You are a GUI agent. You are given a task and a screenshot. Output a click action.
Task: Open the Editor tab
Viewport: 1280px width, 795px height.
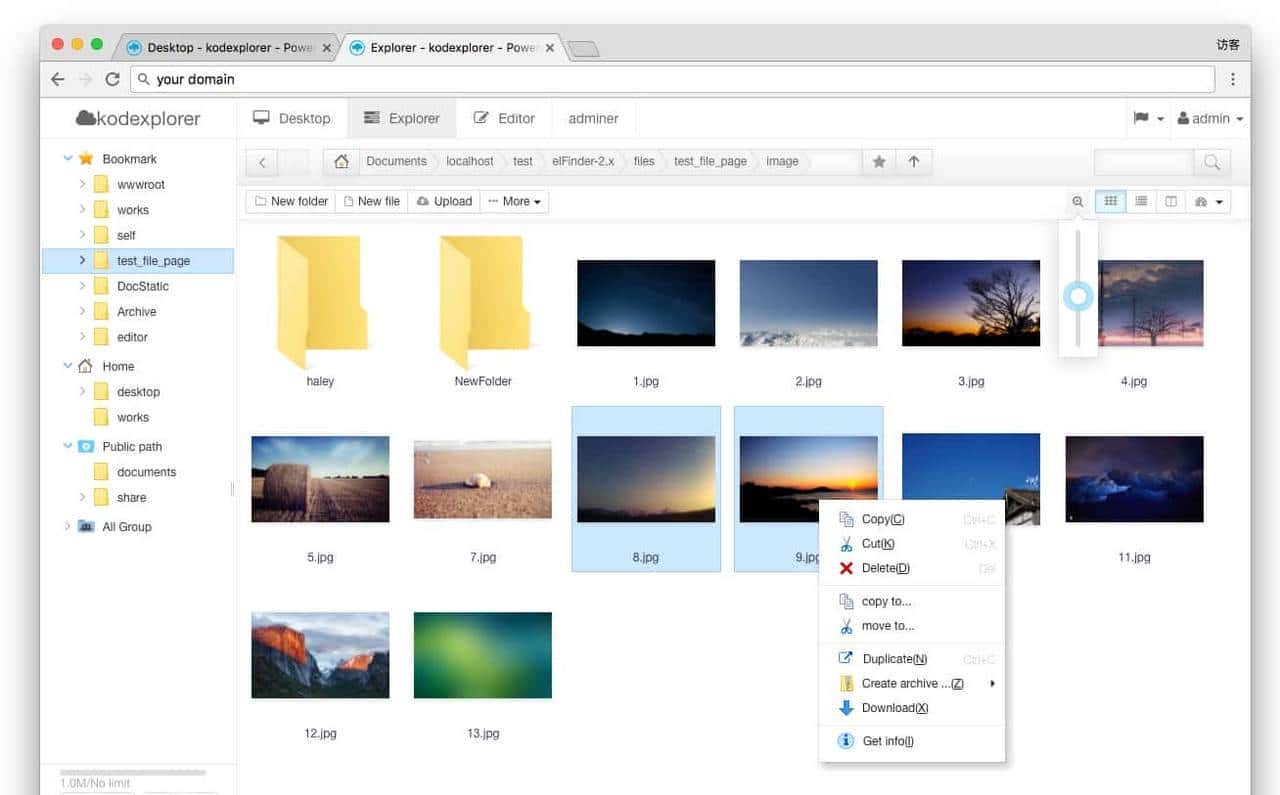[x=504, y=118]
